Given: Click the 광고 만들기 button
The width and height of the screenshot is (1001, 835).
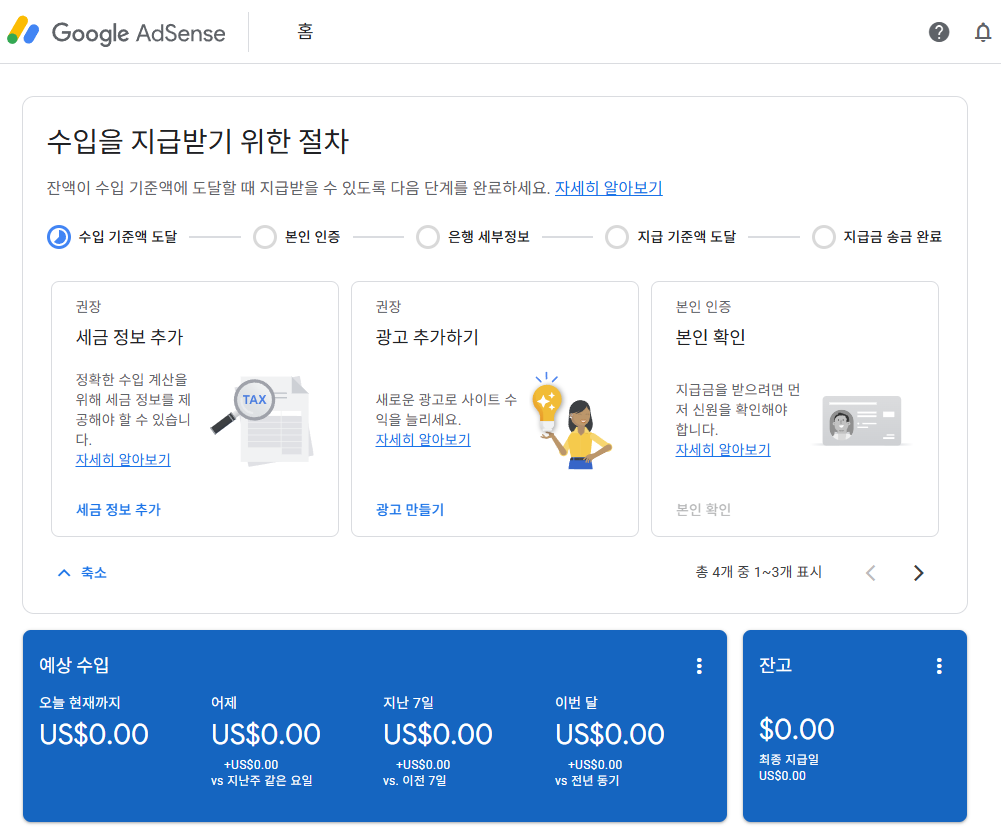Looking at the screenshot, I should pyautogui.click(x=409, y=509).
